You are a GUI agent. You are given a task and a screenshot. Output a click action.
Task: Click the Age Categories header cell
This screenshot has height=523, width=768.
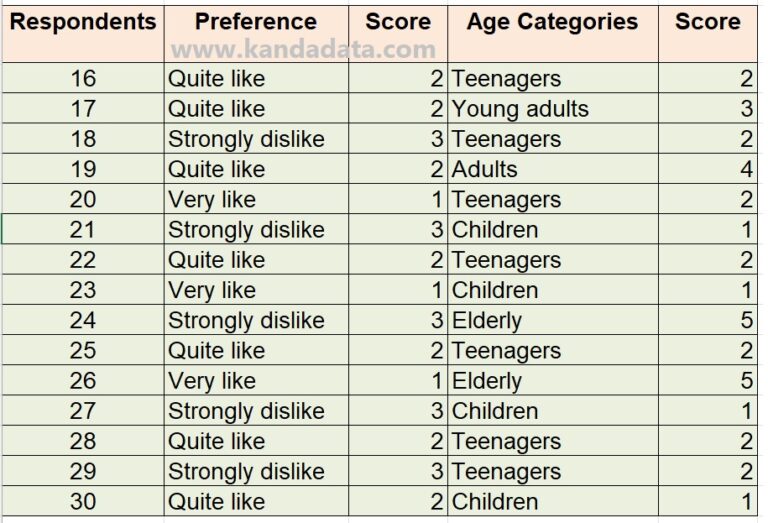pos(552,22)
